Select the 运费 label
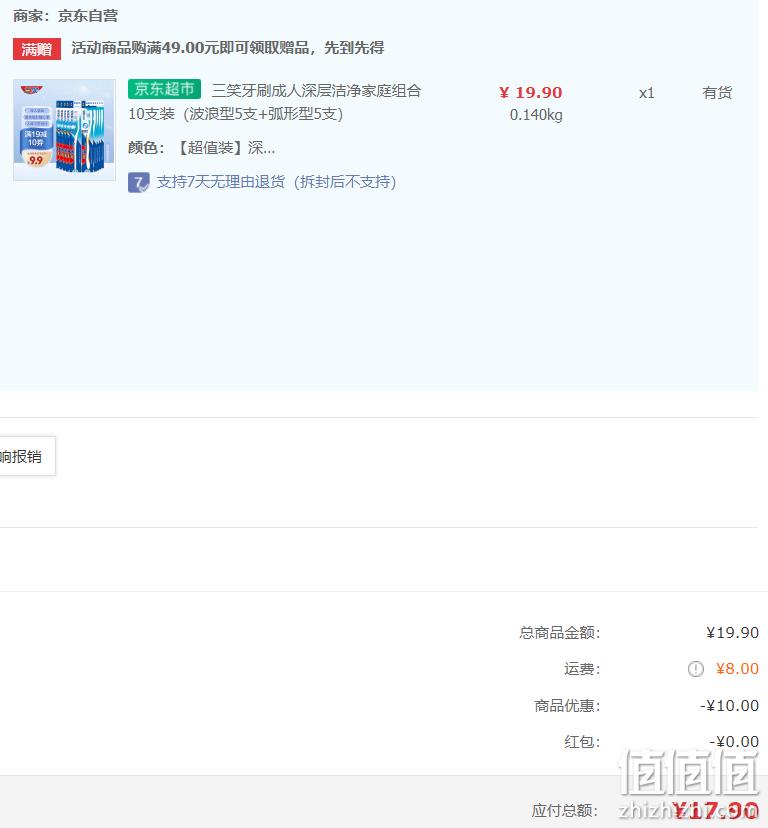This screenshot has height=828, width=768. 582,669
